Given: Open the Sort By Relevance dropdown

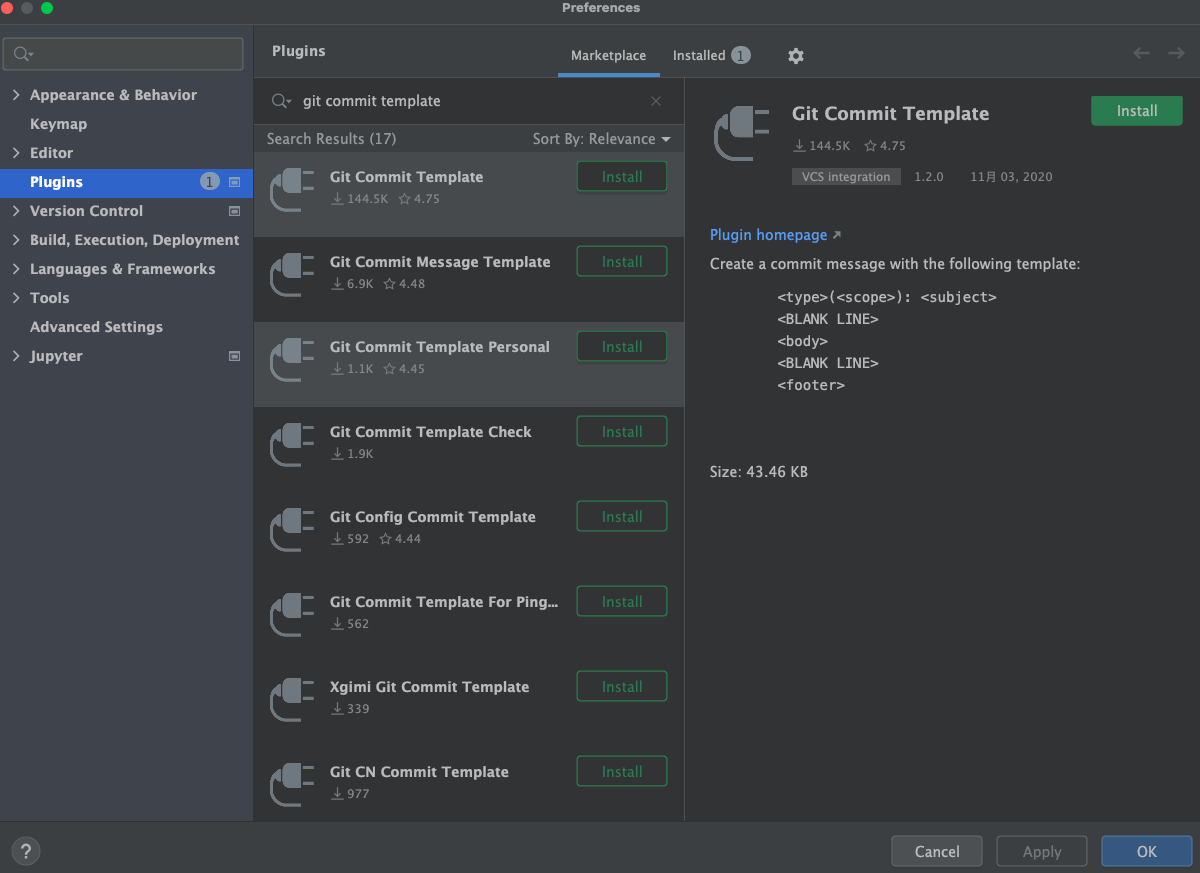Looking at the screenshot, I should click(601, 139).
